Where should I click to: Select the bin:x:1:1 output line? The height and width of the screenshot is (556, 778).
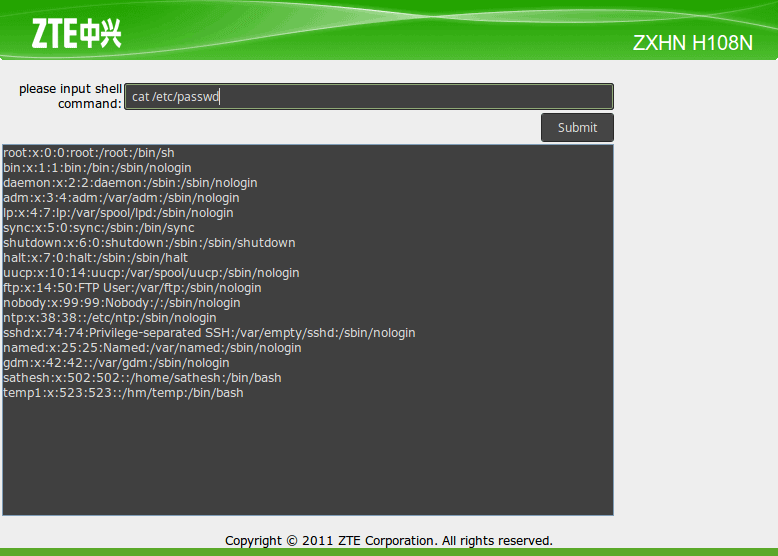coord(97,168)
